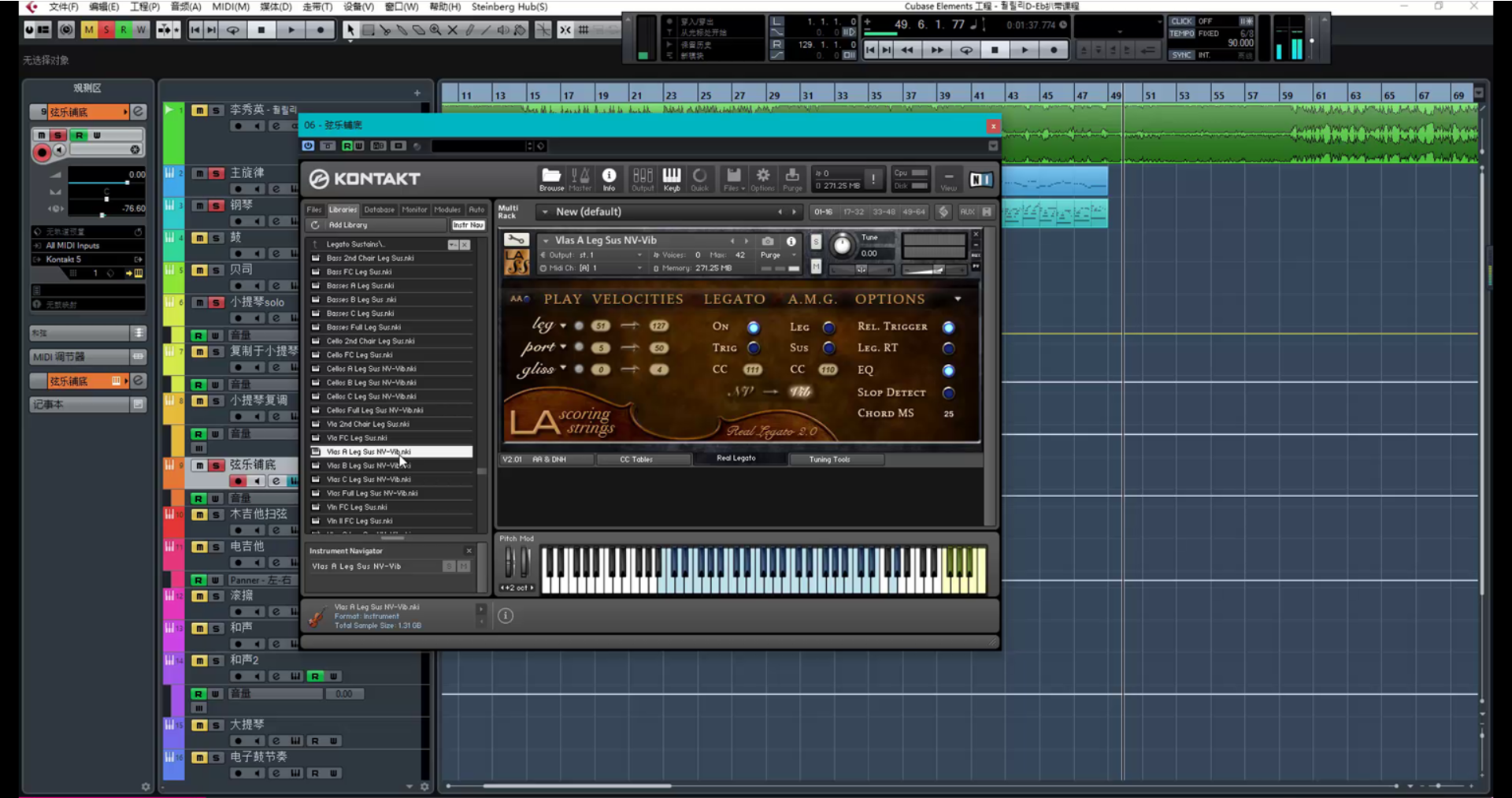Click the Add Library button
Screen dimensions: 1512x798
[x=347, y=225]
